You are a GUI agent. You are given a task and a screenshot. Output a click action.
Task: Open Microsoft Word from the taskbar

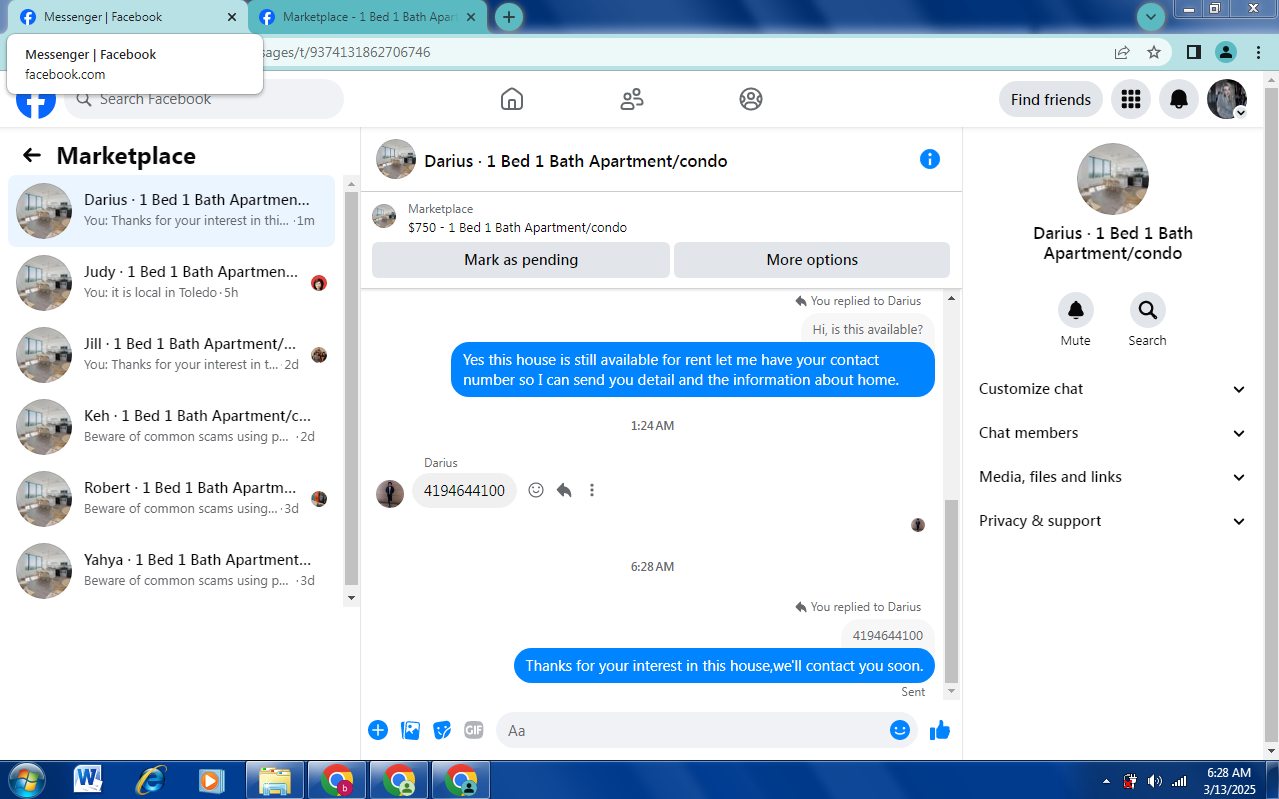pyautogui.click(x=88, y=780)
